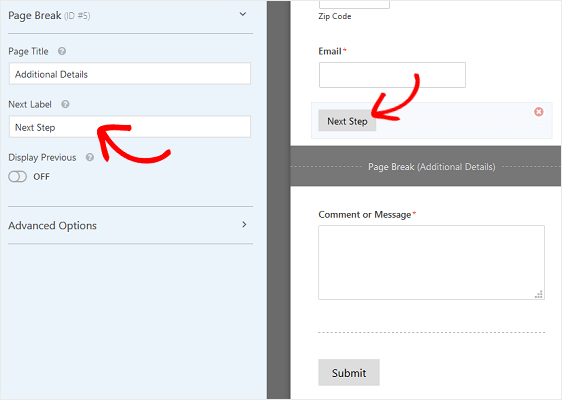The image size is (562, 400).
Task: Click the Email field label
Action: point(330,51)
